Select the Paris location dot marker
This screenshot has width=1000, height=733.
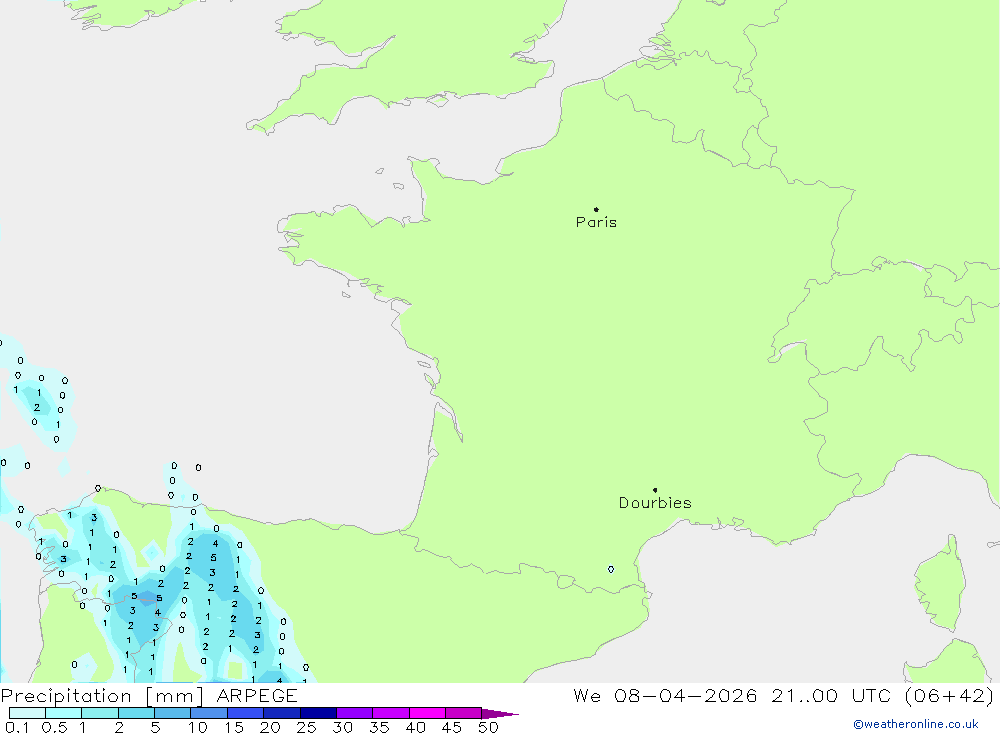596,209
